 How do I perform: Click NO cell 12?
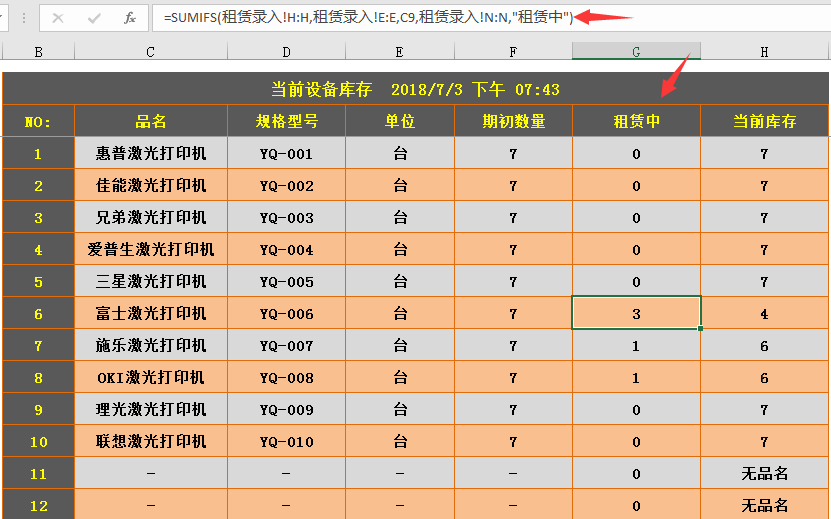click(x=39, y=504)
